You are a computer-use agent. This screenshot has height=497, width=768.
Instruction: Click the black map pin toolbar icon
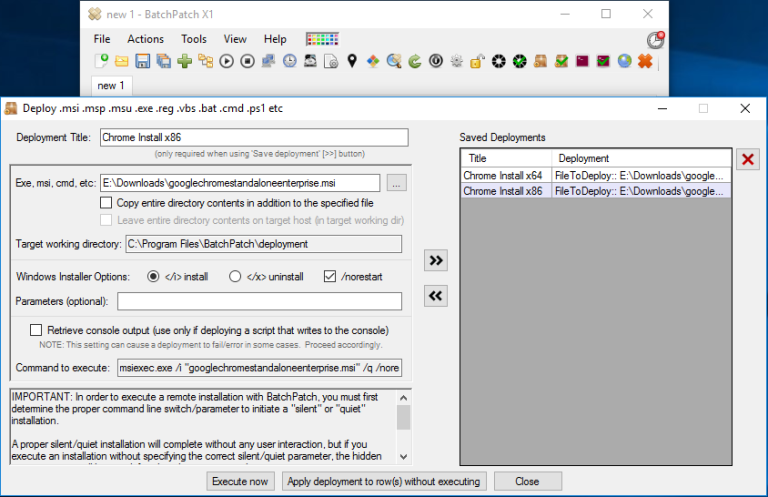click(352, 62)
